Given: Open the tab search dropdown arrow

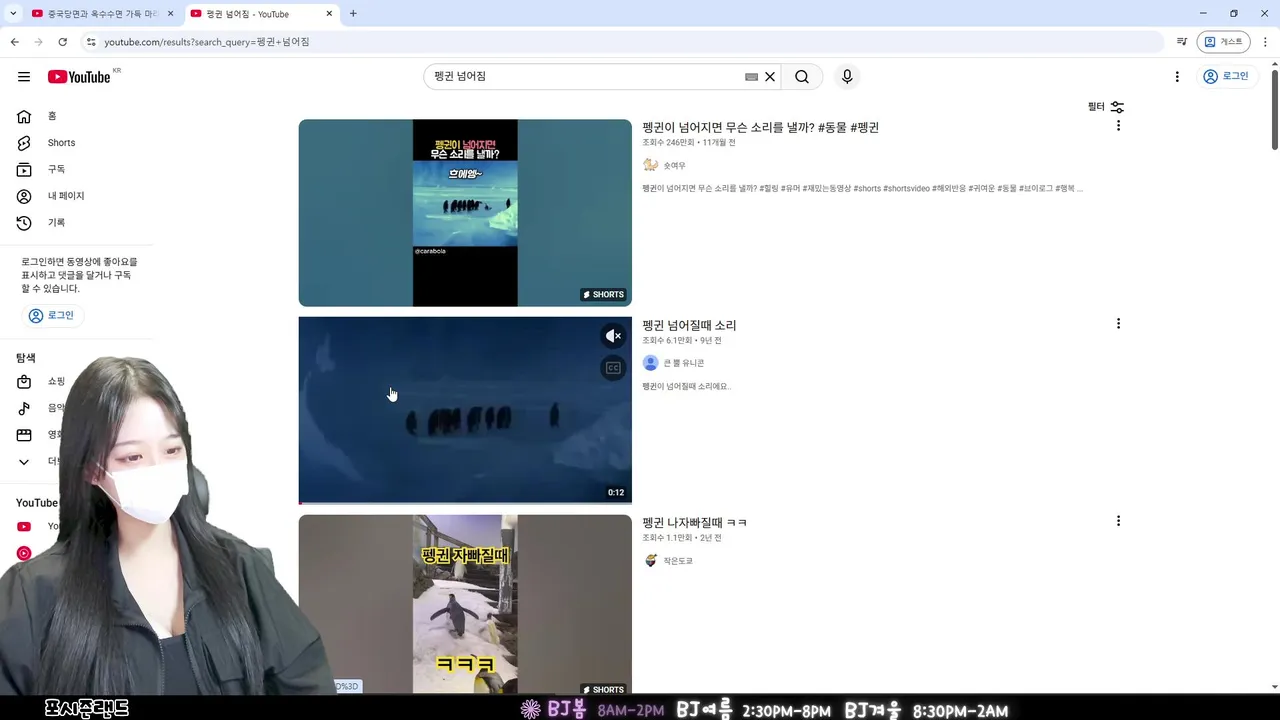Looking at the screenshot, I should coord(12,14).
